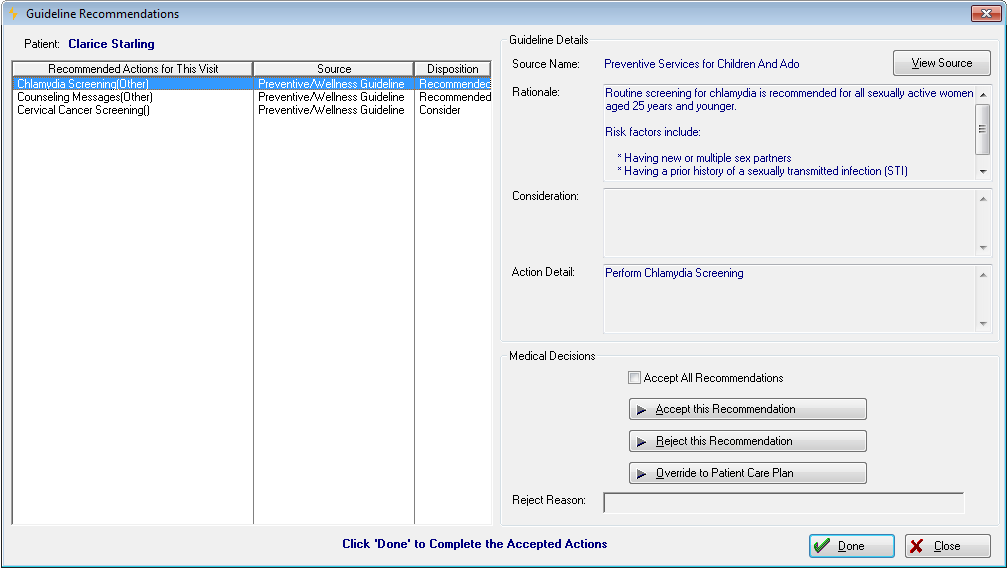Click Action Detail scrollbar up arrow

(982, 275)
